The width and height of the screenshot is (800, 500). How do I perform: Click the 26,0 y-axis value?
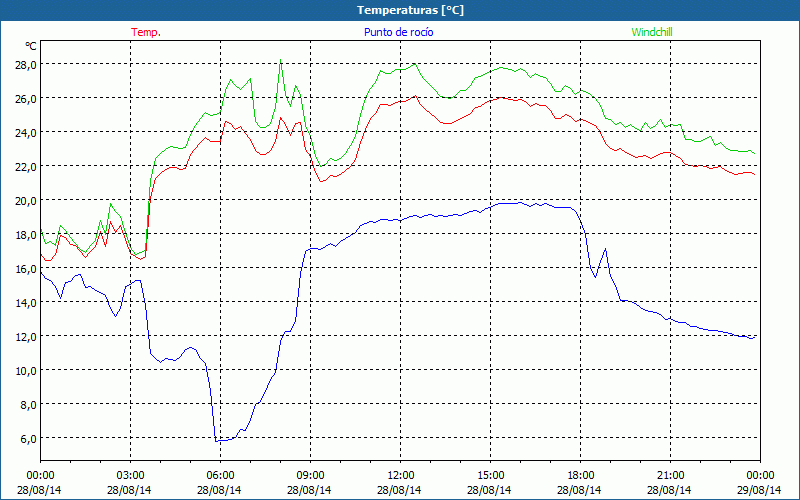25,98
